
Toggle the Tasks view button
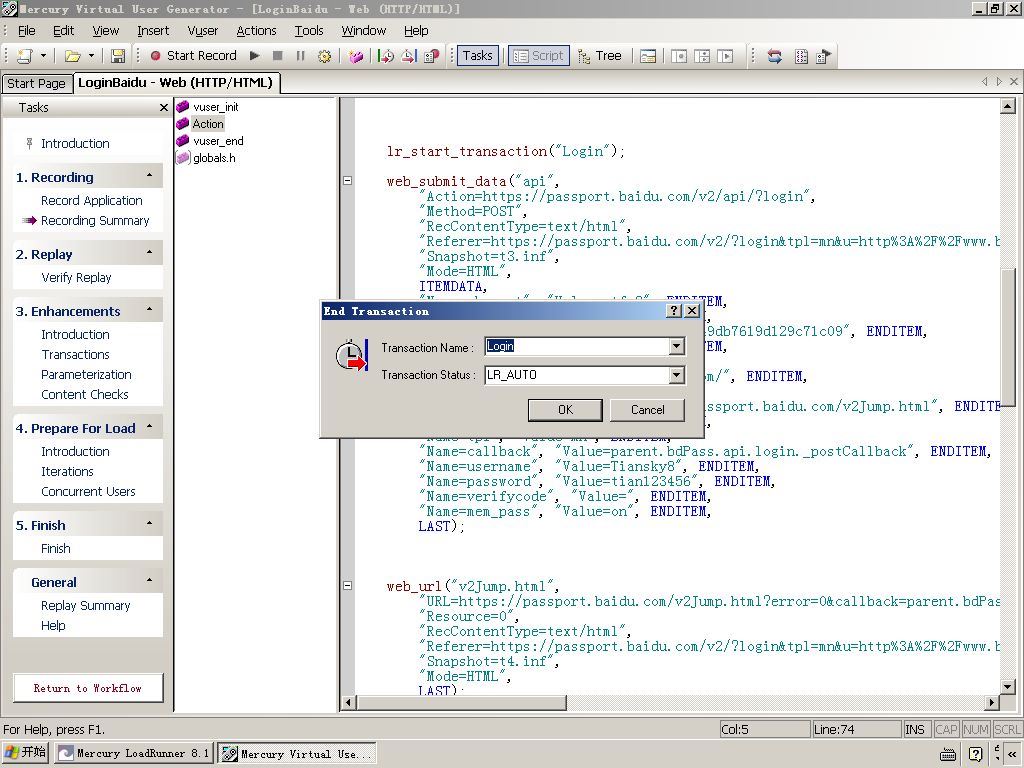477,56
